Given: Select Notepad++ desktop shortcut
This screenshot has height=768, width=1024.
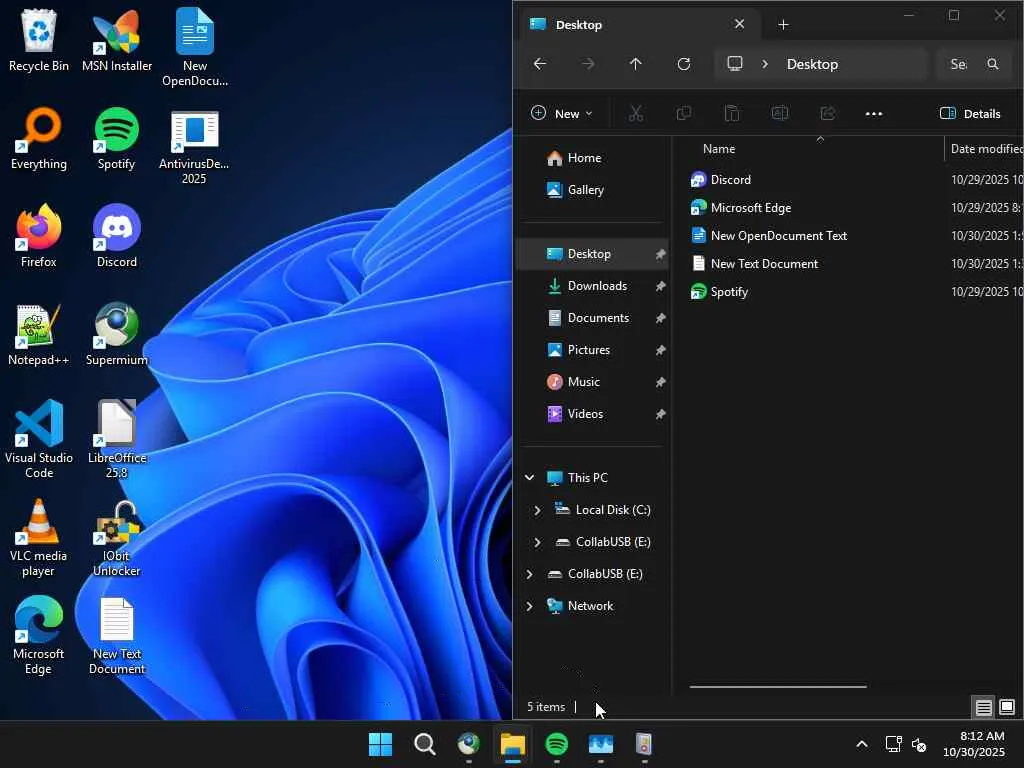Looking at the screenshot, I should click(39, 334).
